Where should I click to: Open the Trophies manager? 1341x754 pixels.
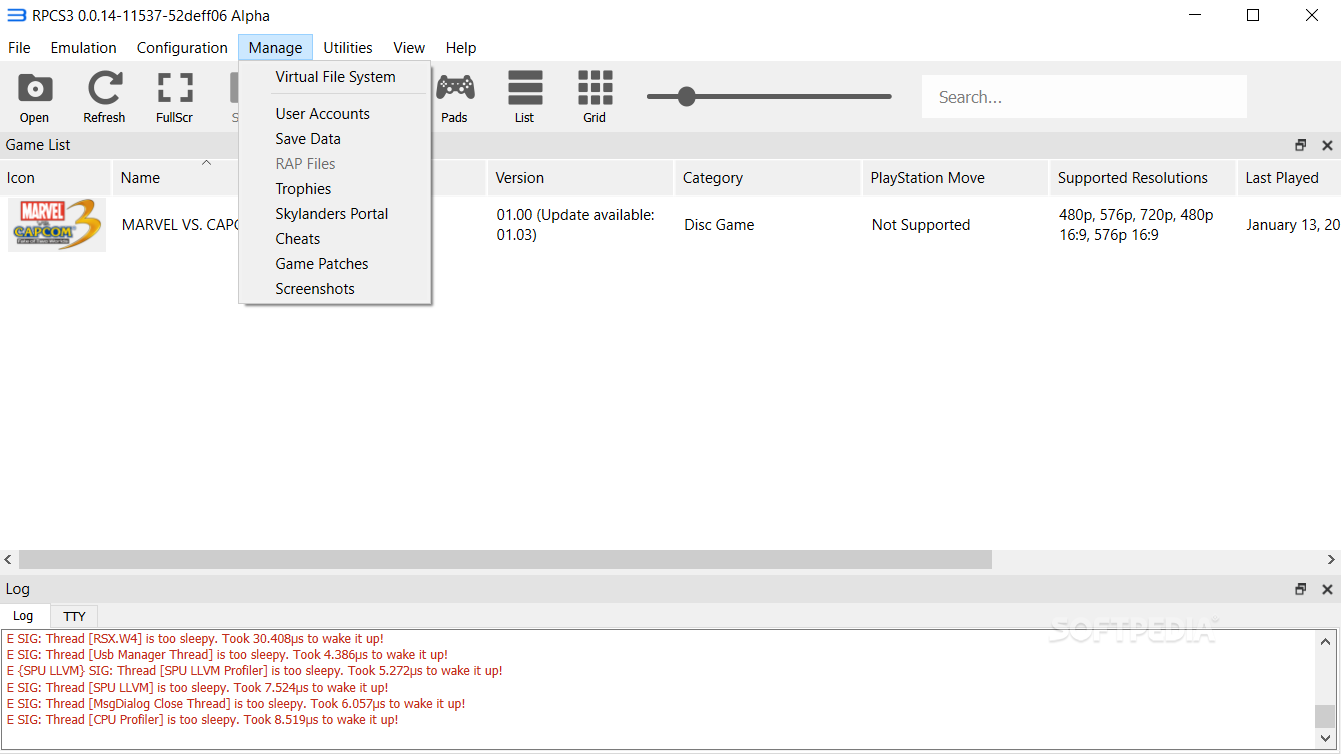coord(335,189)
